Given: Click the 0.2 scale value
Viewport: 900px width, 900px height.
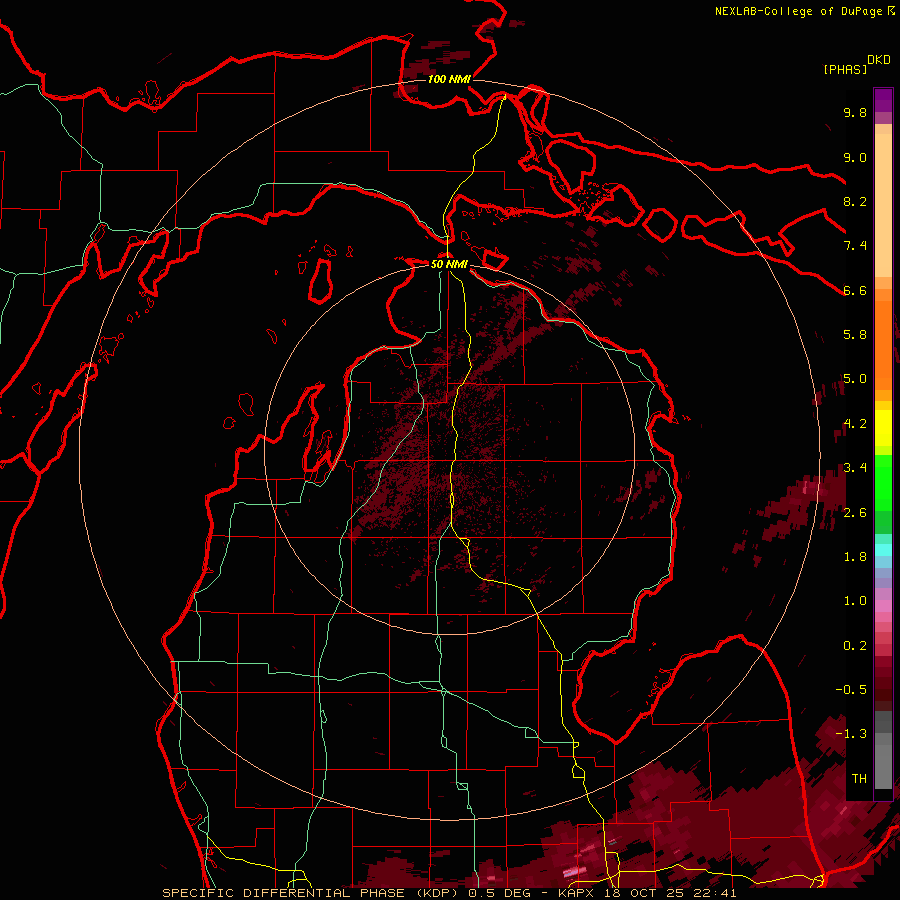Looking at the screenshot, I should pyautogui.click(x=855, y=646).
